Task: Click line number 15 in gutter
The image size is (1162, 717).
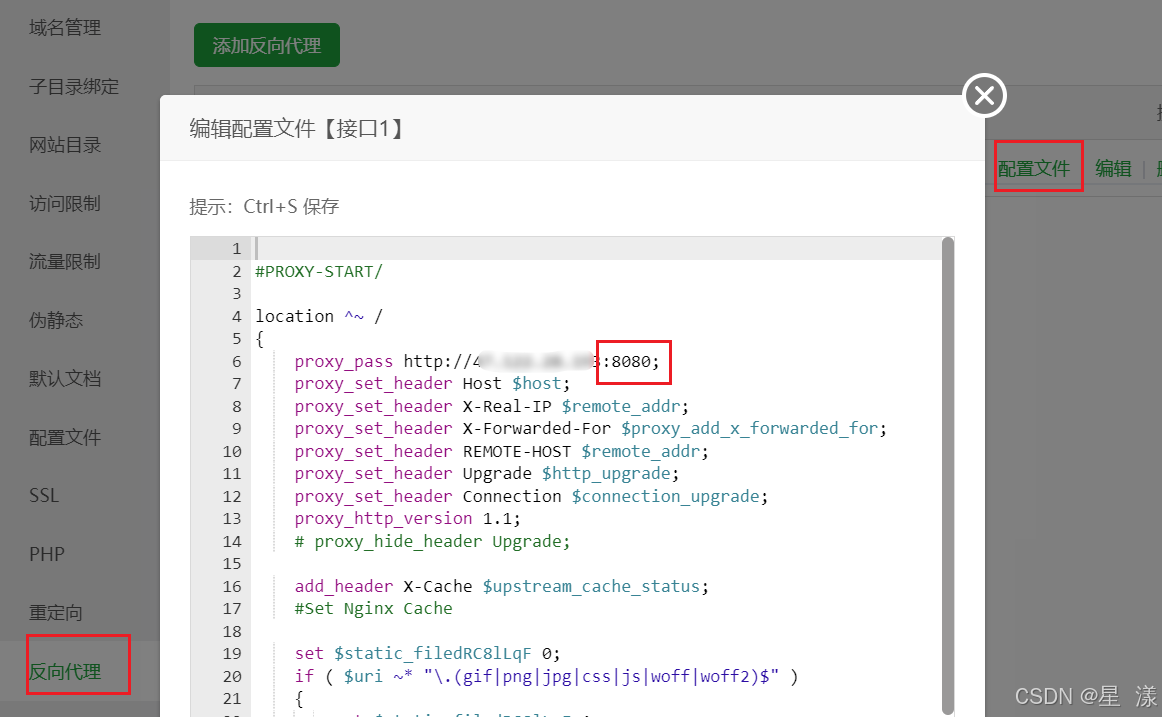Action: tap(232, 564)
